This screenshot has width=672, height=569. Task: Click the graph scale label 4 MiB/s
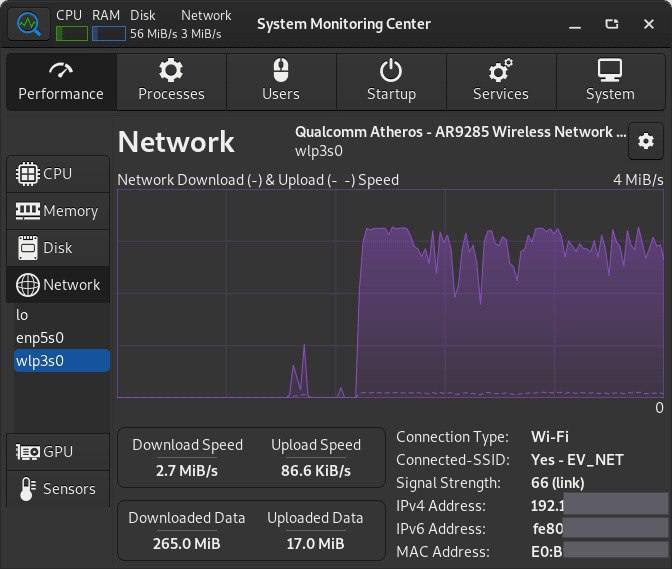[x=638, y=180]
